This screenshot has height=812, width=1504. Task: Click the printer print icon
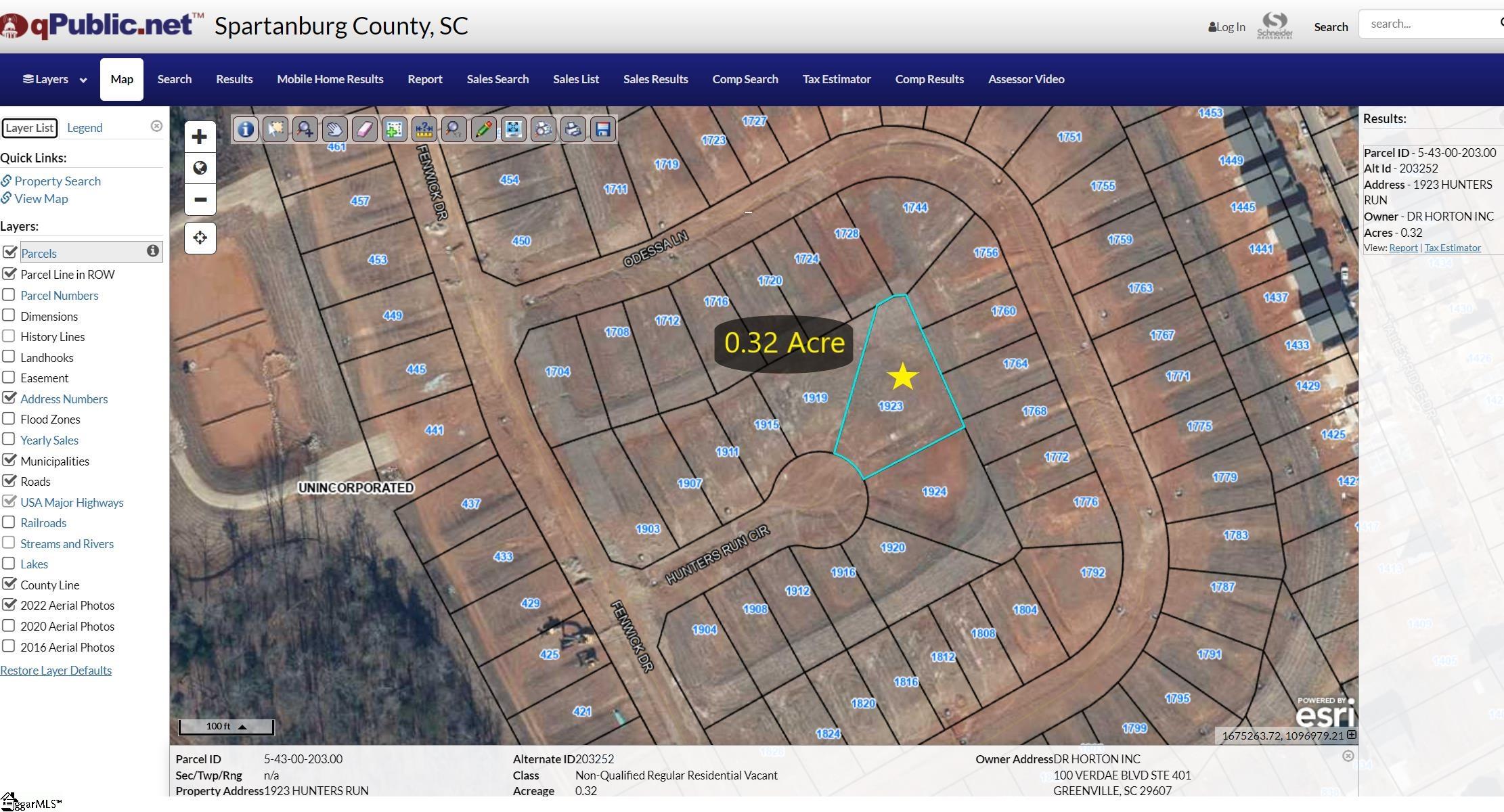coord(573,129)
